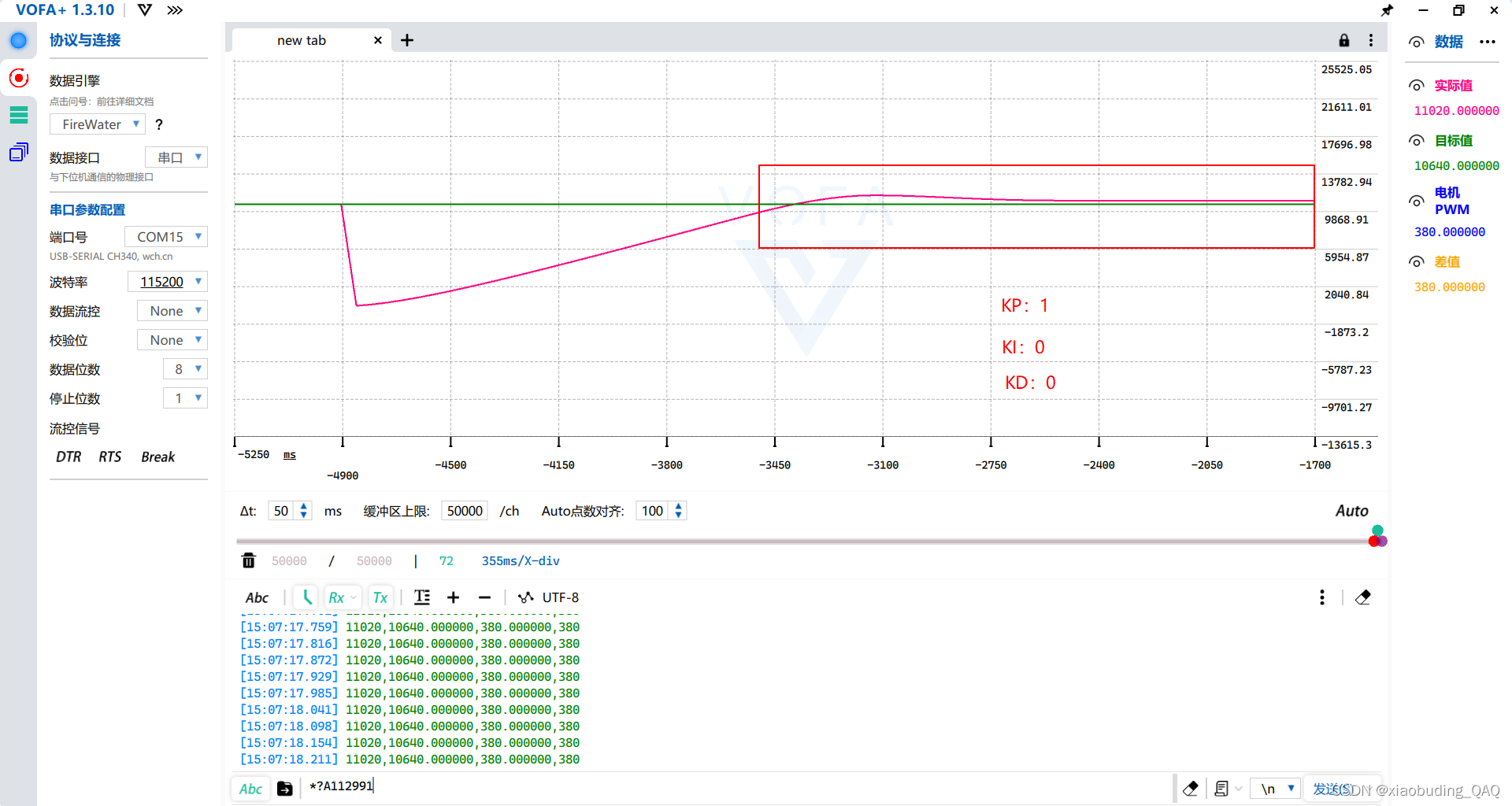Click the Auto点数对齐 stepper arrows
This screenshot has height=806, width=1512.
click(679, 511)
